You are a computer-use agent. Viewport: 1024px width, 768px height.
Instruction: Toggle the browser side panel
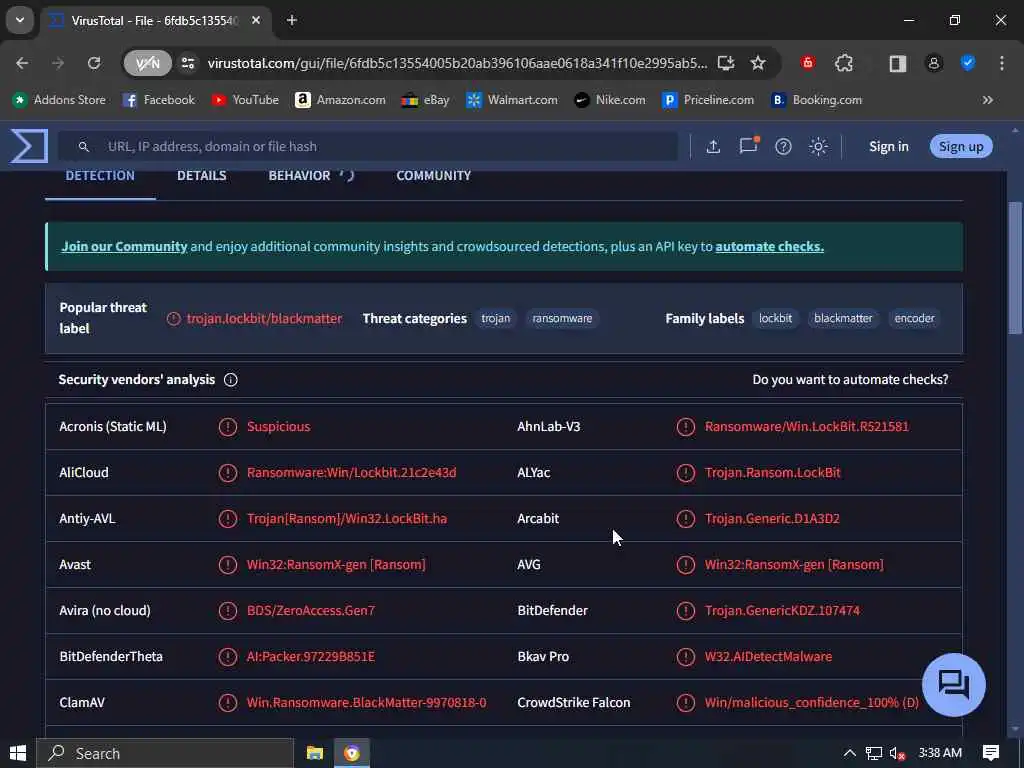point(897,63)
